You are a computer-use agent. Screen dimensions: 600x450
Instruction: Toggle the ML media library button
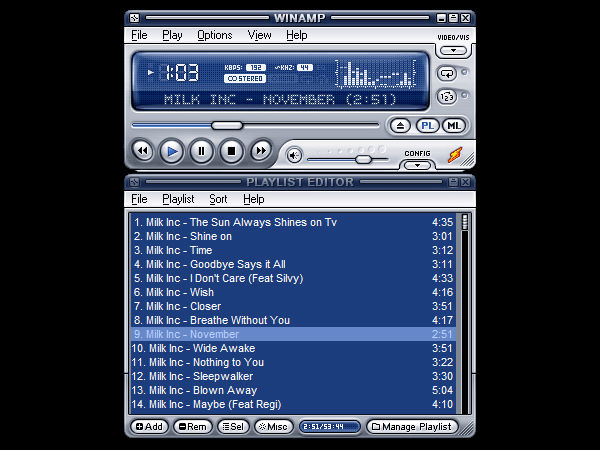(x=454, y=126)
